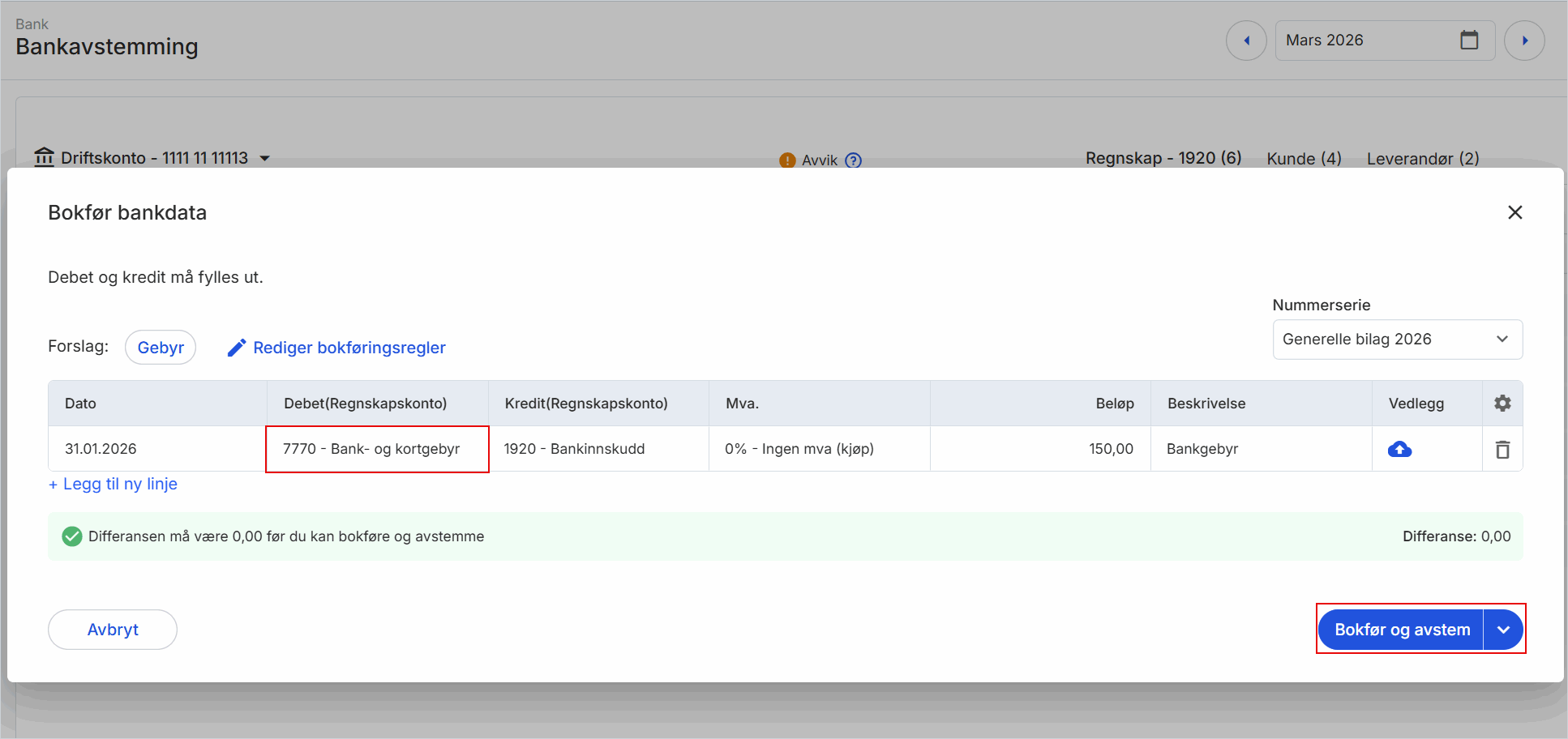This screenshot has height=739, width=1568.
Task: Open the Leverandør tab
Action: click(1422, 159)
